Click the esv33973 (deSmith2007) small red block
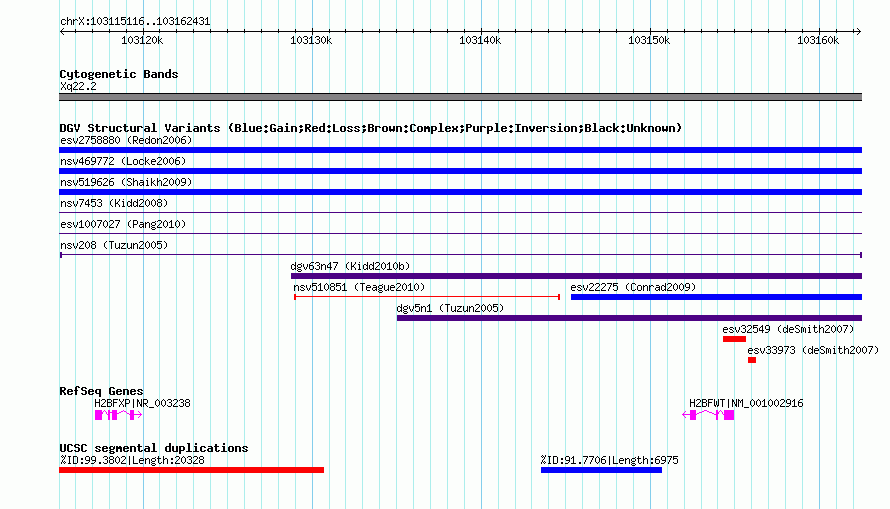The image size is (890, 509). pos(752,360)
